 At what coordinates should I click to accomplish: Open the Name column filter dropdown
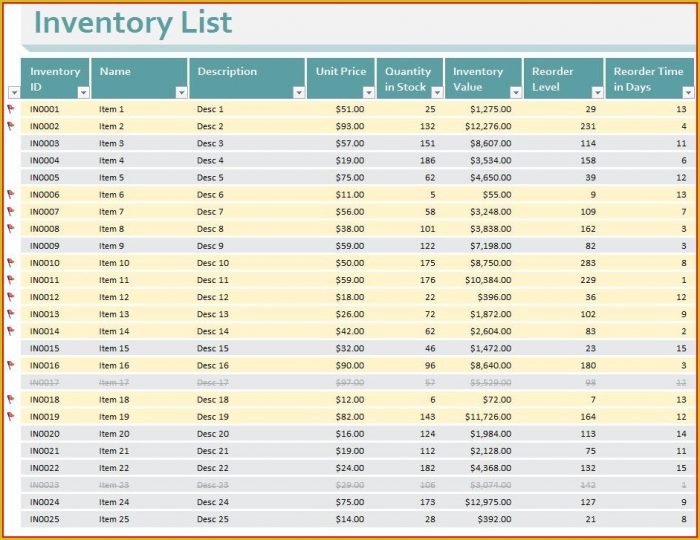tap(181, 92)
